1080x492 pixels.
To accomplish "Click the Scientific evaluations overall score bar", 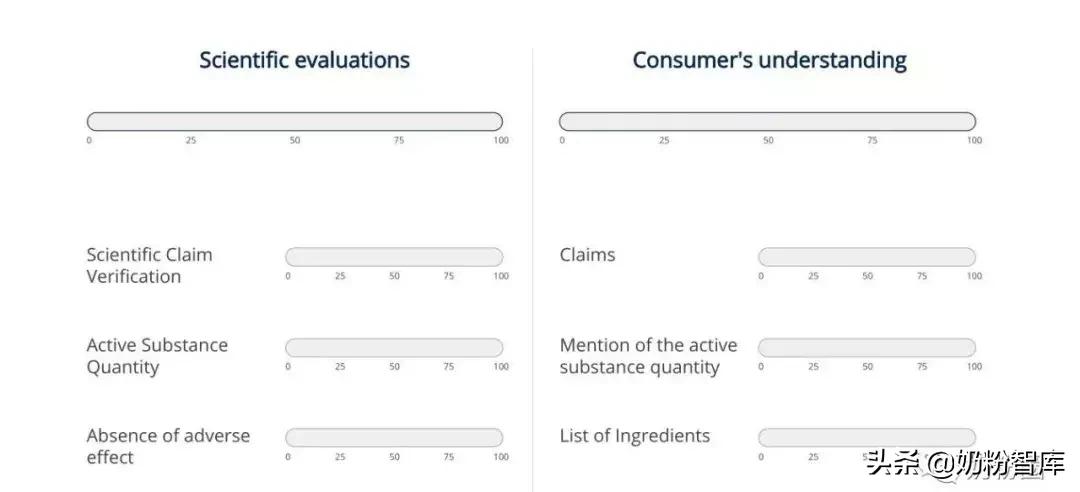I will click(x=294, y=121).
